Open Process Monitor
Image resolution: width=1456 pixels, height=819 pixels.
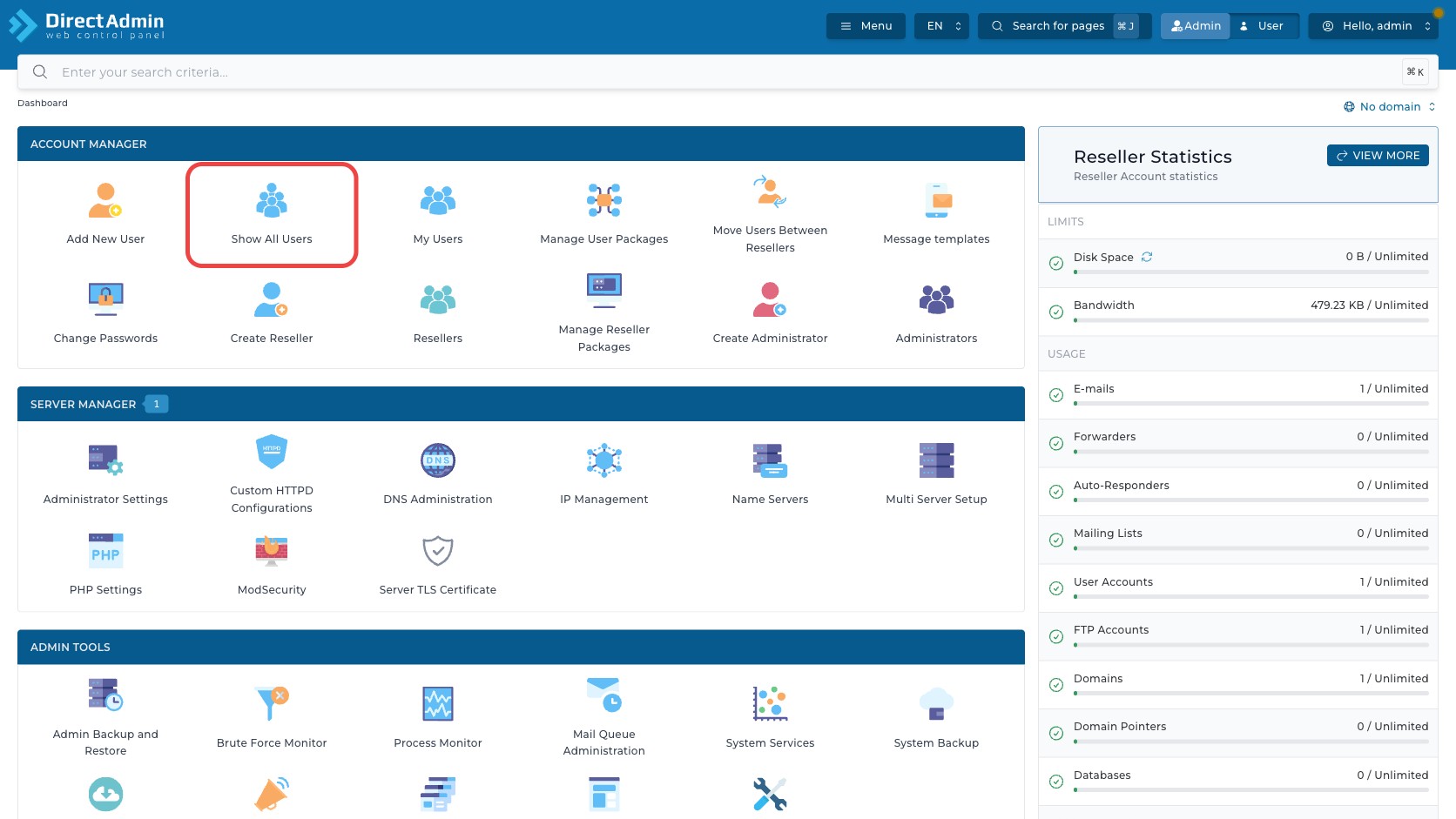click(438, 717)
